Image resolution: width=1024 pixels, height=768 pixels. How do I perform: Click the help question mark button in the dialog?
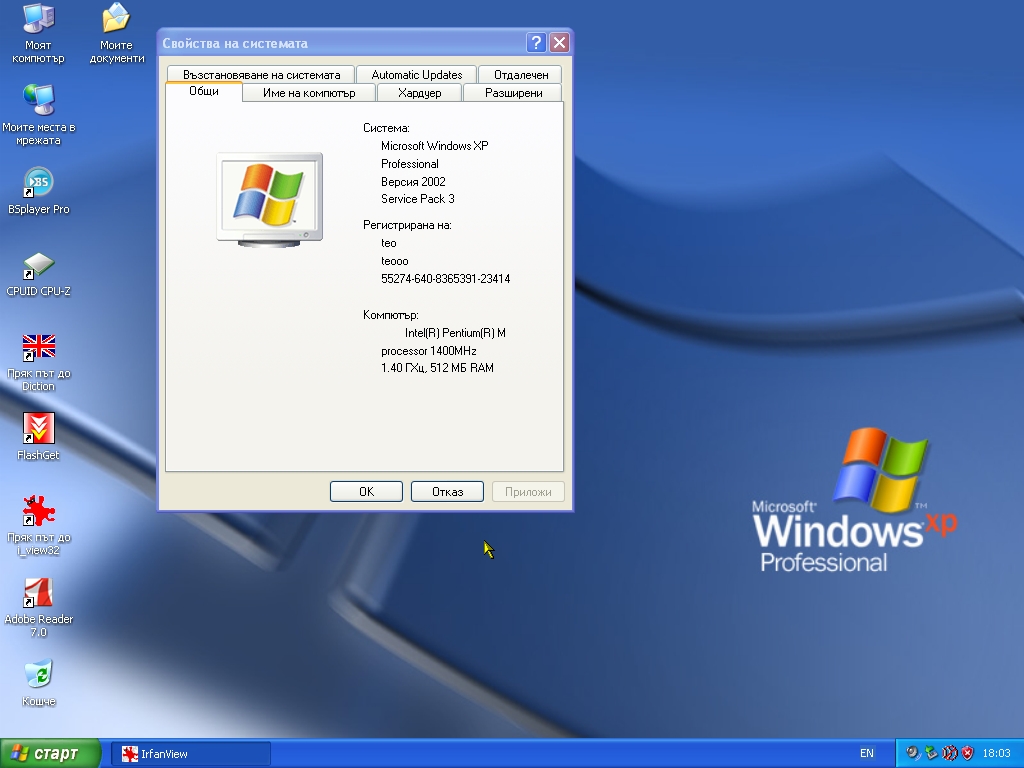click(x=536, y=43)
